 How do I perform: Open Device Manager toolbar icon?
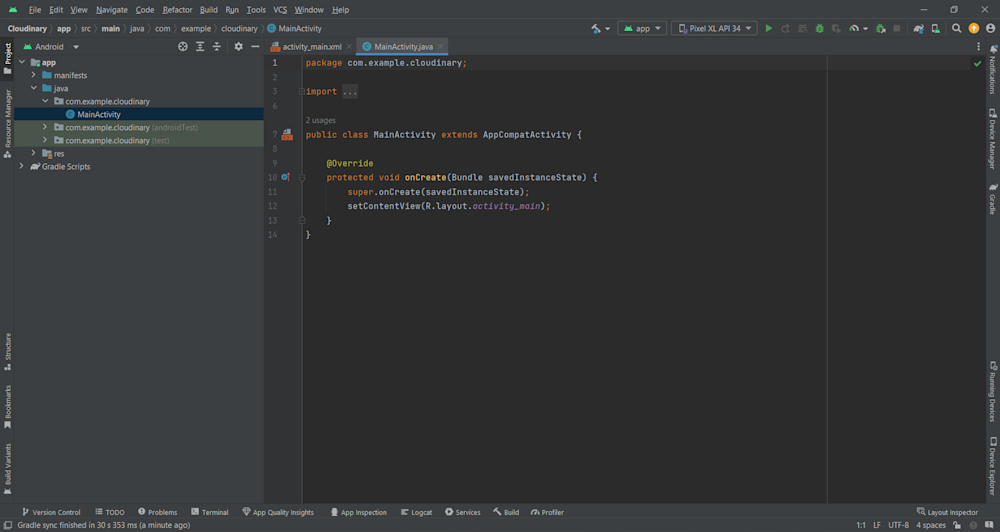(x=936, y=29)
